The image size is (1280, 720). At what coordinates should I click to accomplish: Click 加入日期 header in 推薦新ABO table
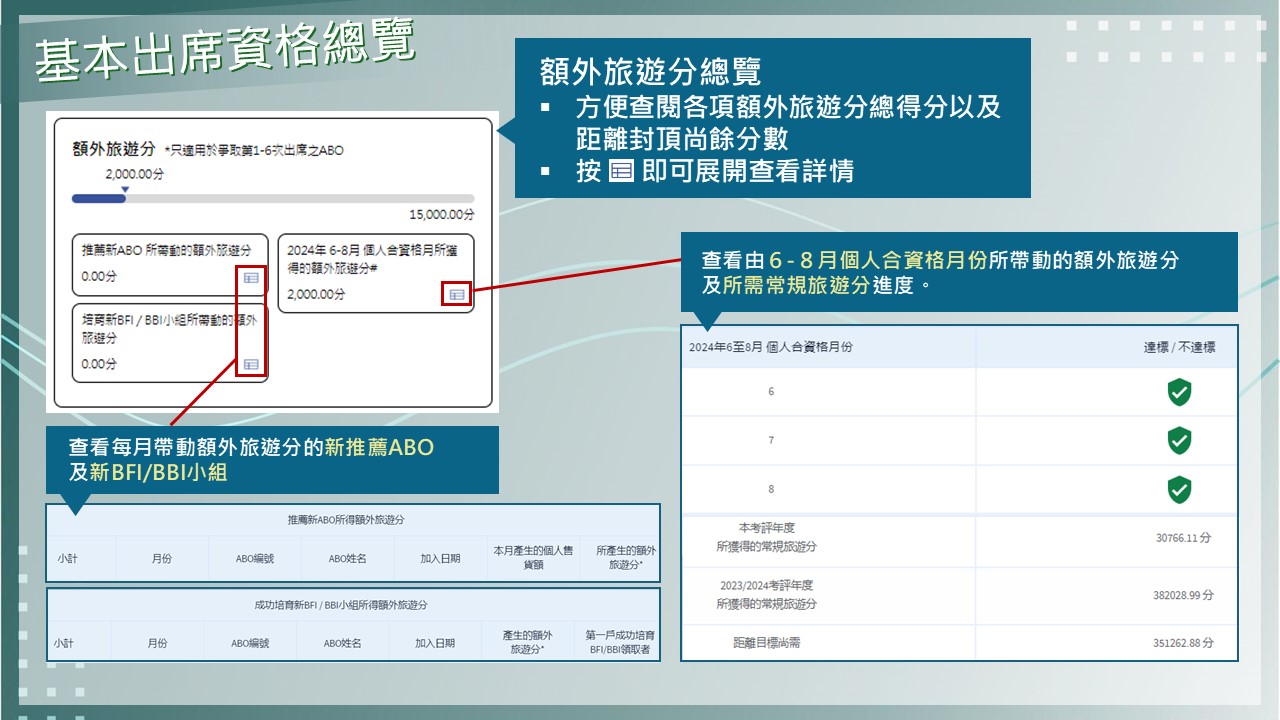(440, 559)
